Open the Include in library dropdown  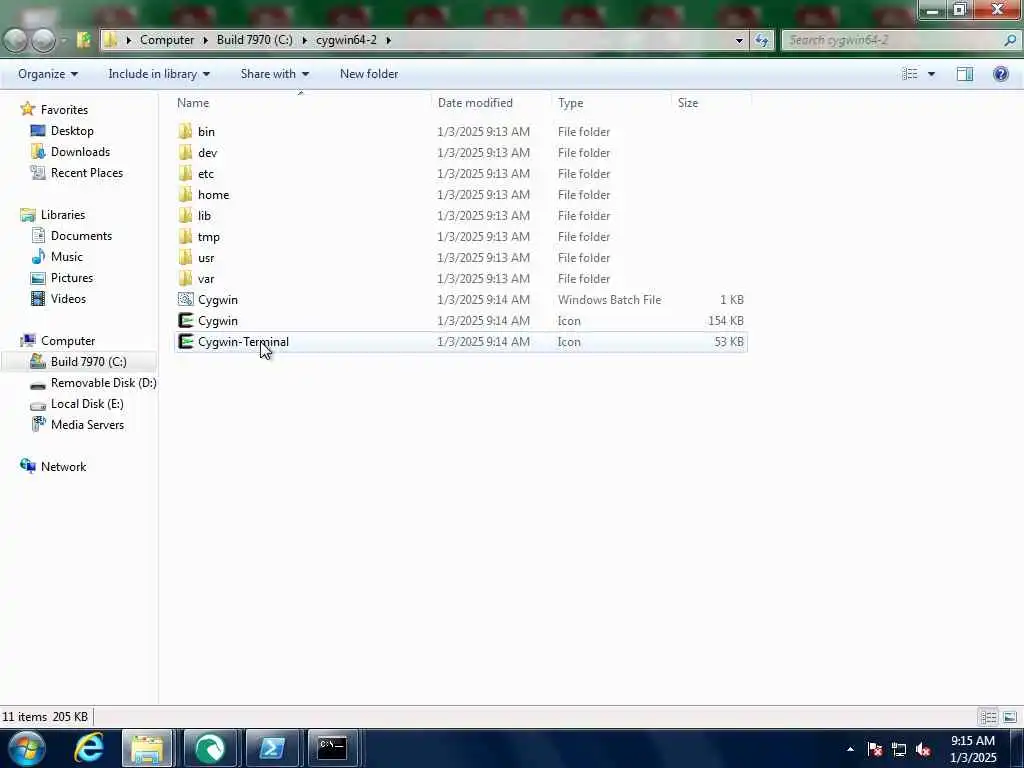(159, 74)
